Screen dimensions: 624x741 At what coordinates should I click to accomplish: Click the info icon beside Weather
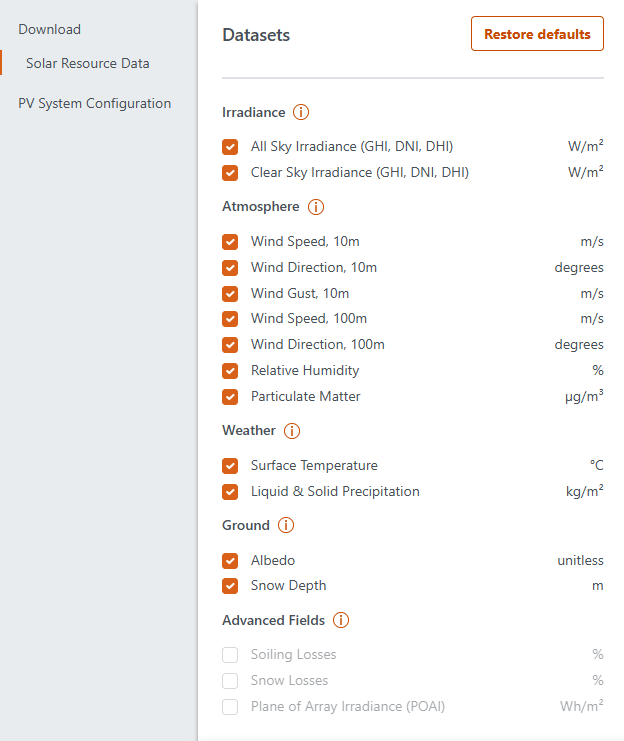[x=292, y=431]
